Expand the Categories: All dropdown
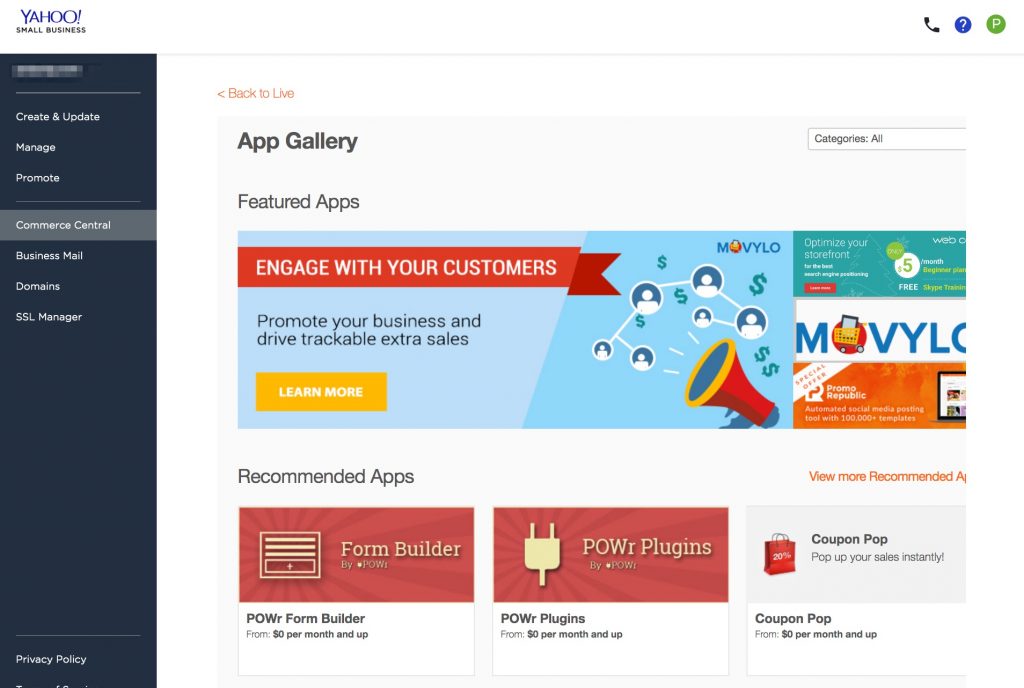 point(886,139)
